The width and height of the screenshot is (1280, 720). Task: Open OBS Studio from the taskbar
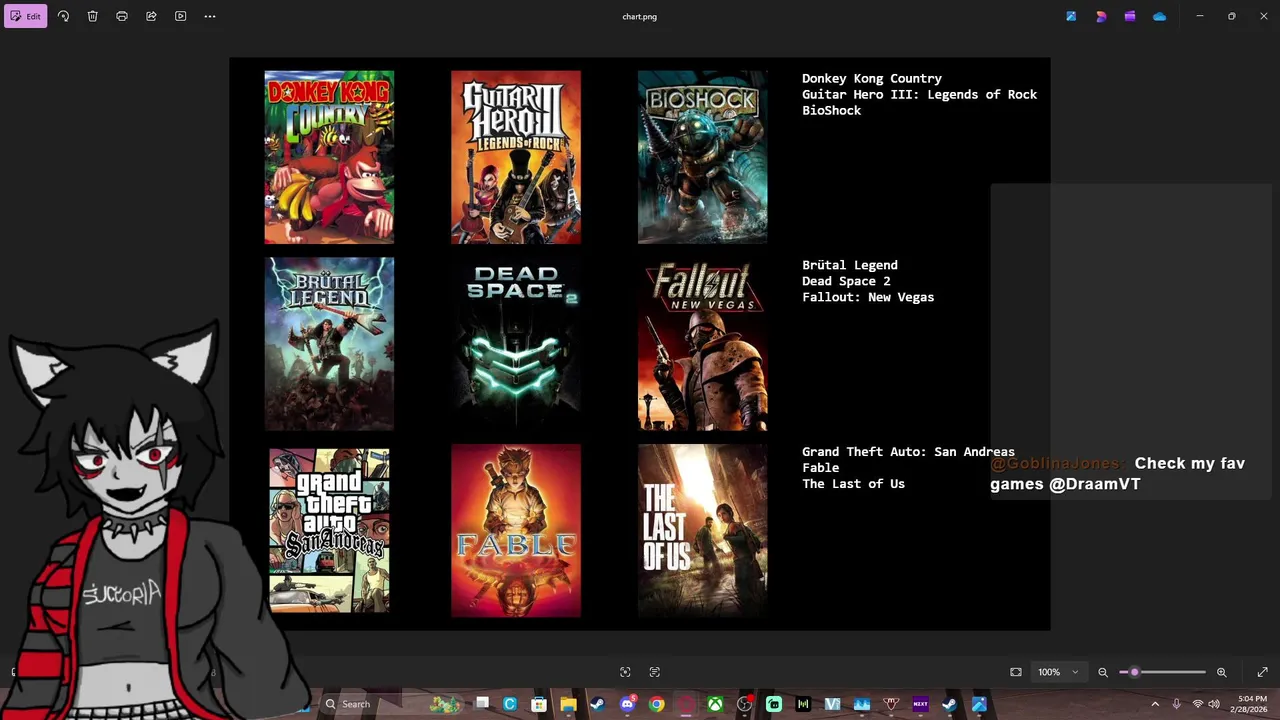coord(744,704)
